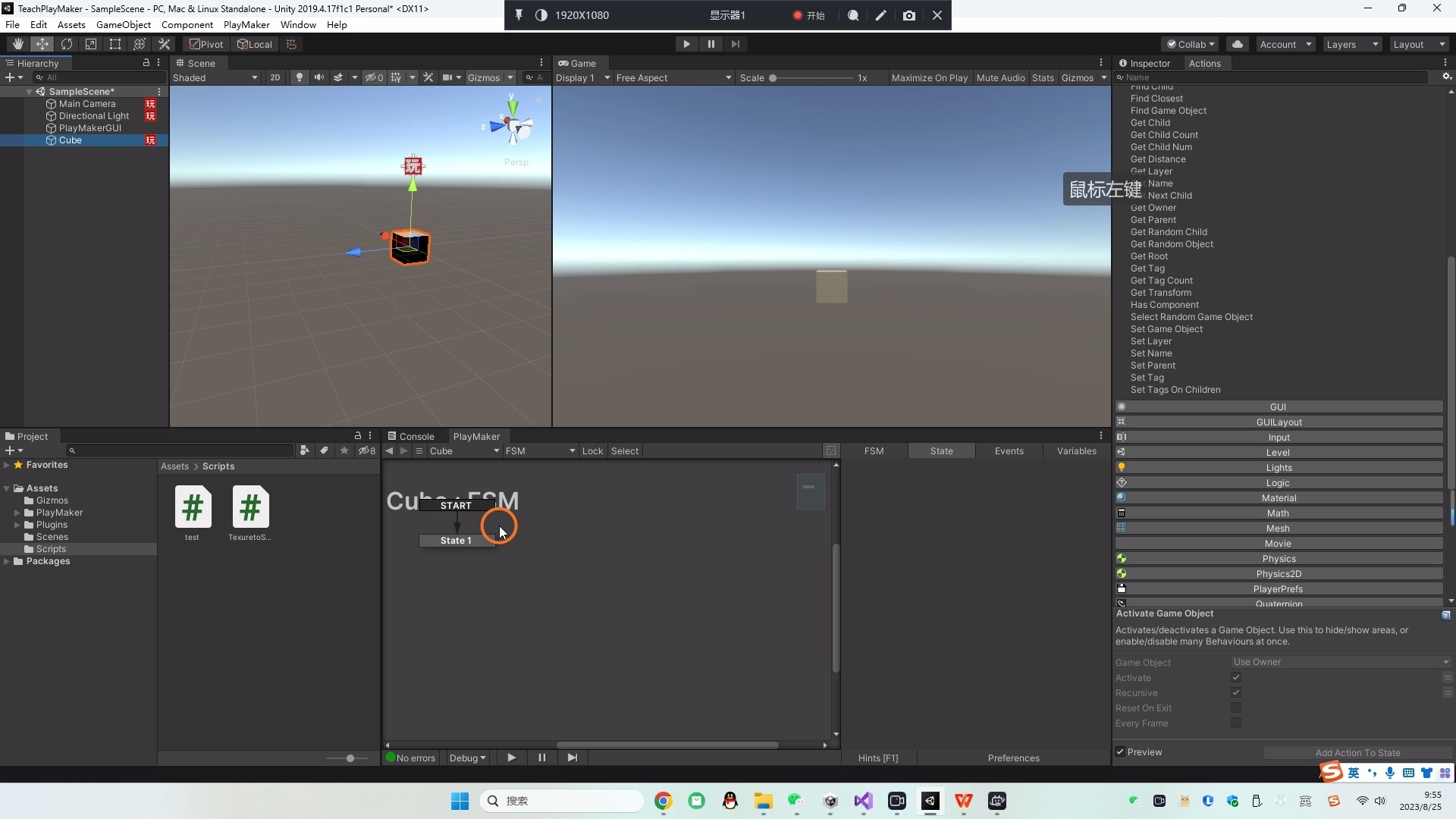Select the Hand tool in toolbar
Image resolution: width=1456 pixels, height=819 pixels.
(x=18, y=44)
